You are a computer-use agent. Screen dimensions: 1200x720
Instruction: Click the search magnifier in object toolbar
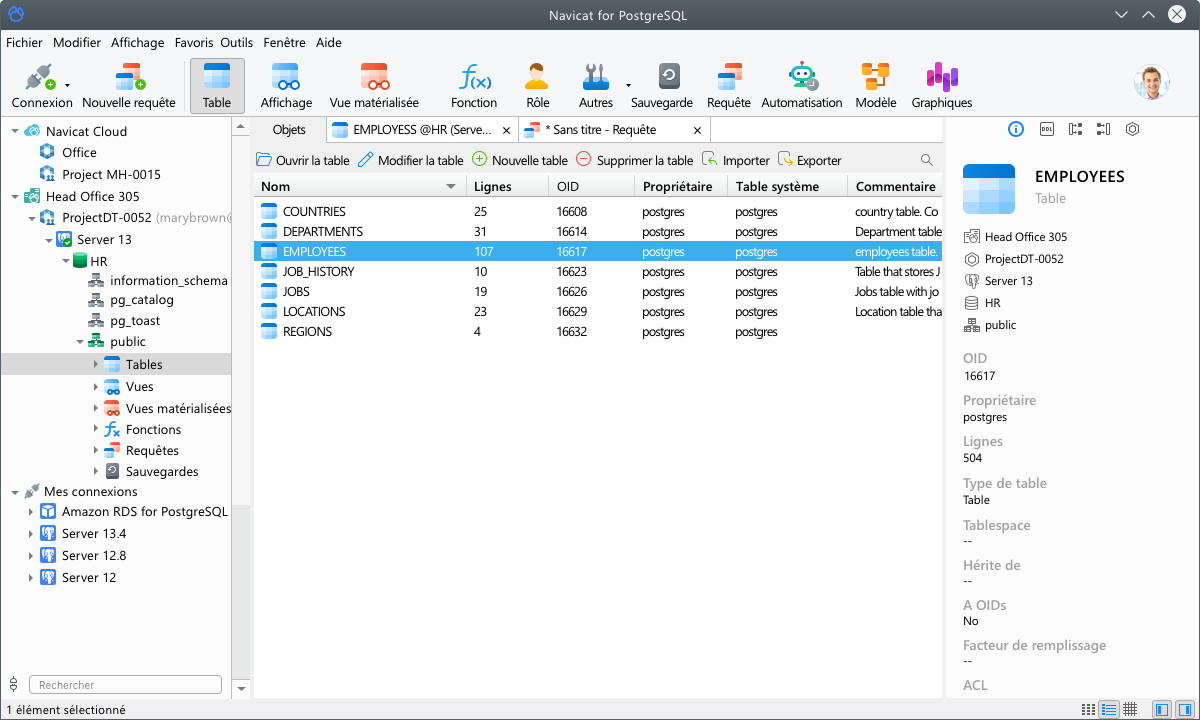pyautogui.click(x=927, y=160)
